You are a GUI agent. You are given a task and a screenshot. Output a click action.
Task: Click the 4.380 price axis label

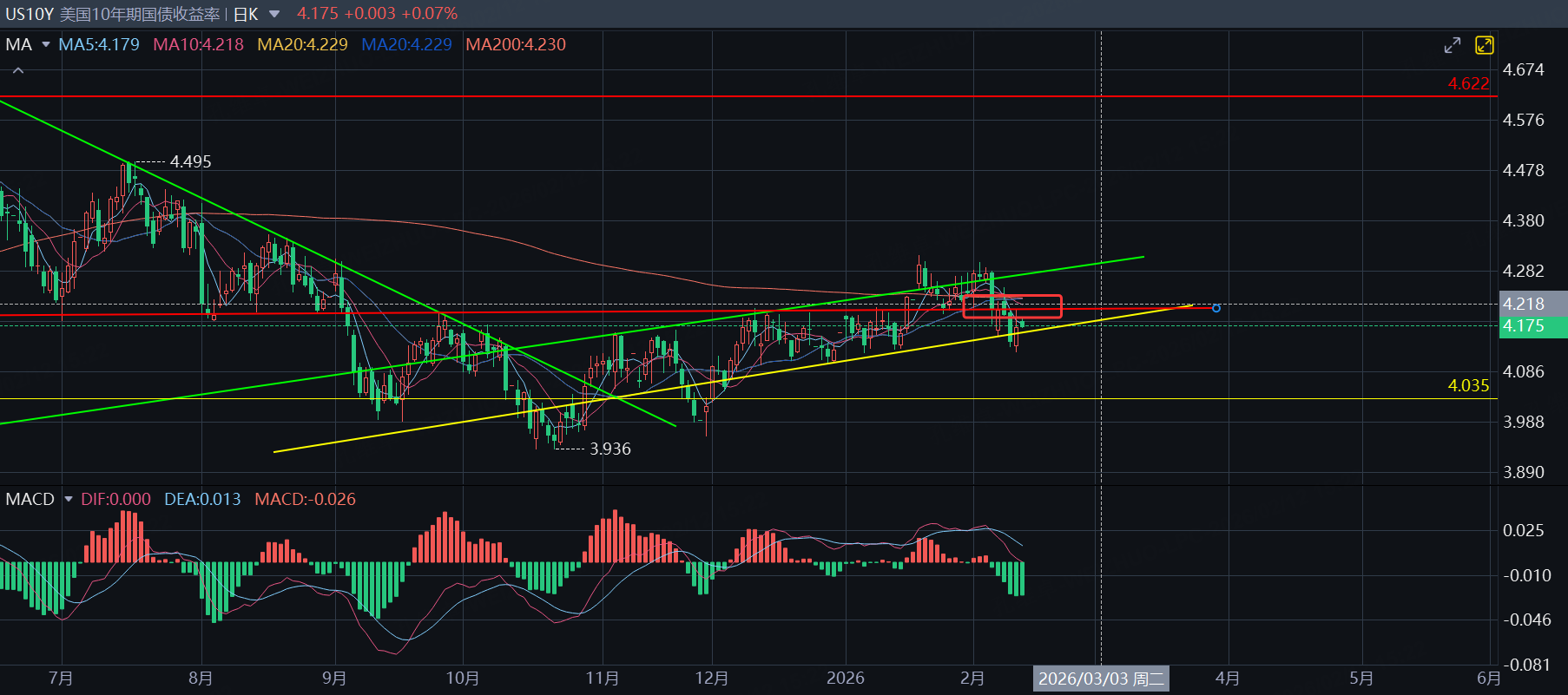(x=1524, y=220)
